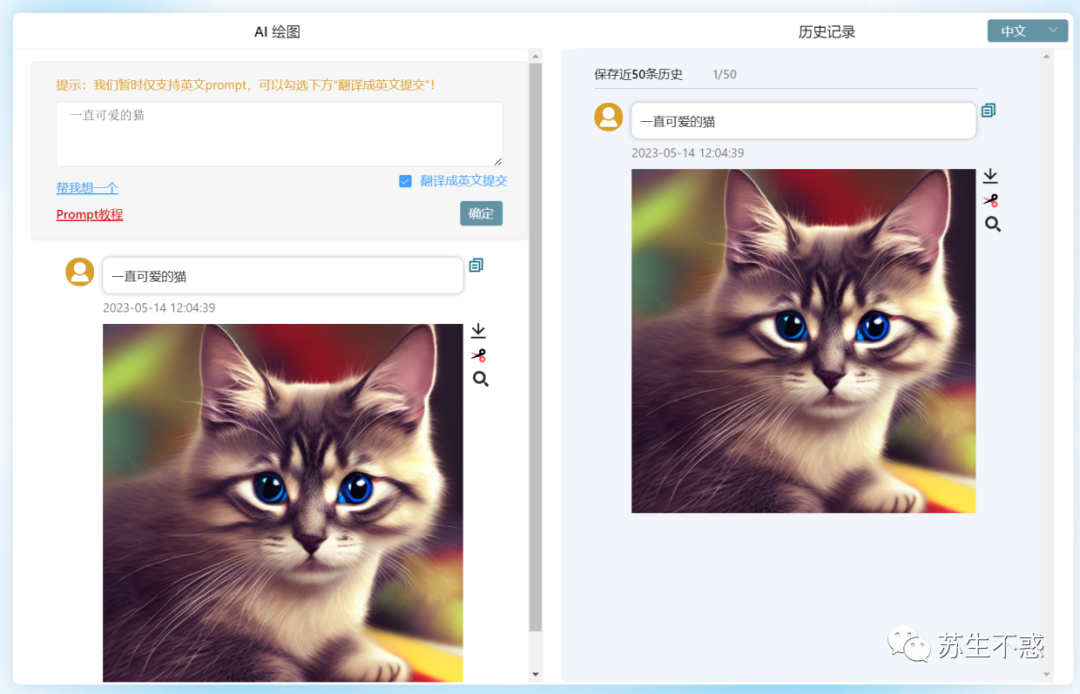Viewport: 1080px width, 694px height.
Task: Click prompt bubble in AI 绘图 panel
Action: click(283, 276)
